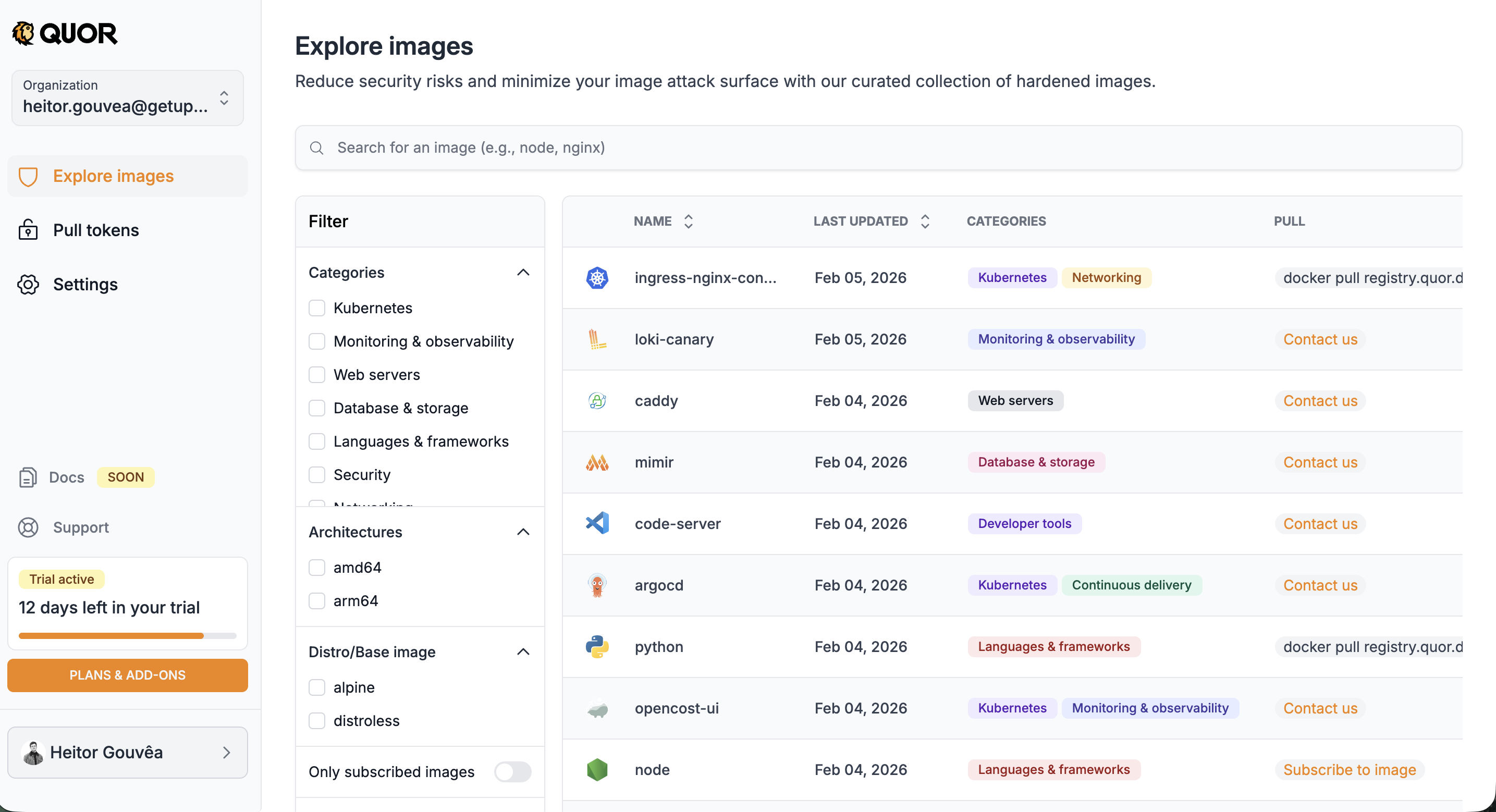Click Subscribe to image for node
1496x812 pixels.
pyautogui.click(x=1349, y=769)
